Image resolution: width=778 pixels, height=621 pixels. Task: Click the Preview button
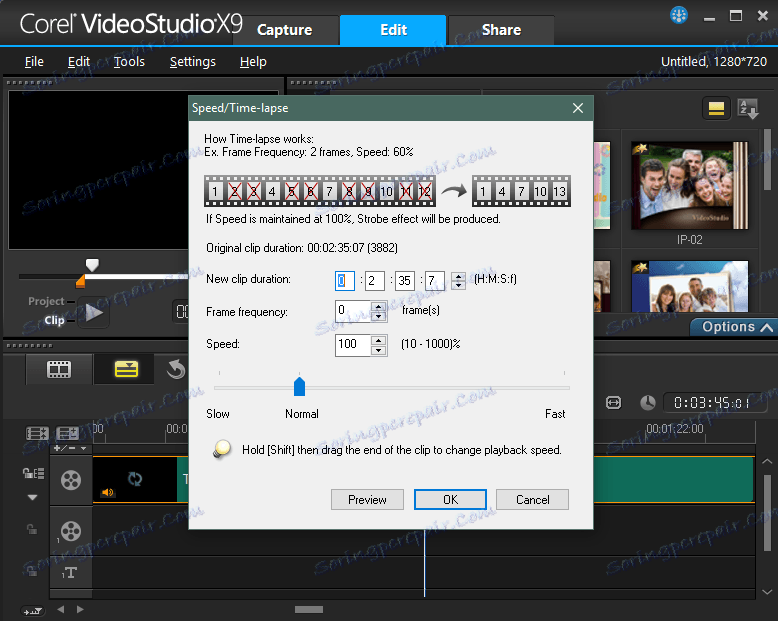(x=367, y=499)
